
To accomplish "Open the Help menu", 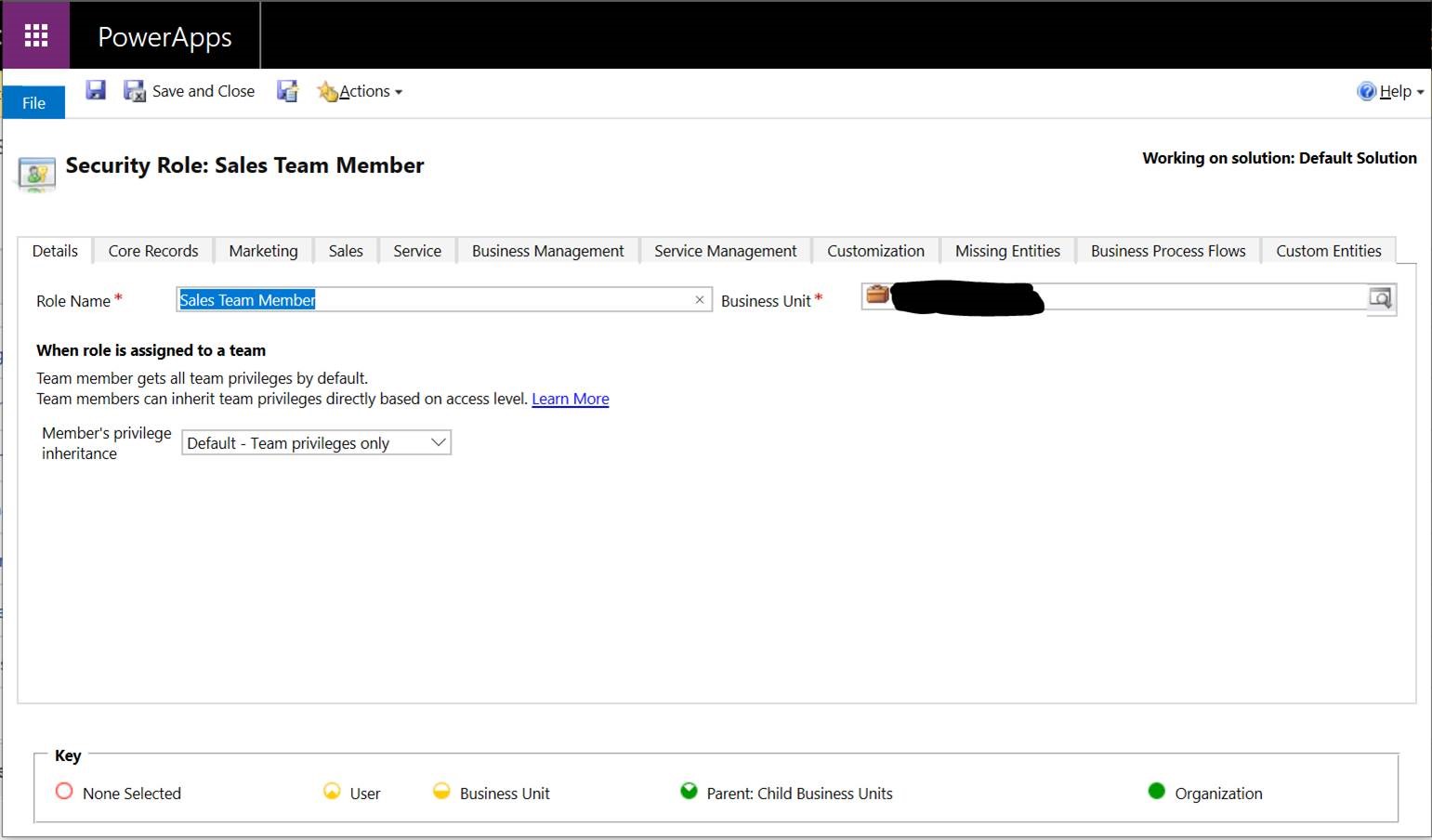I will [x=1391, y=91].
